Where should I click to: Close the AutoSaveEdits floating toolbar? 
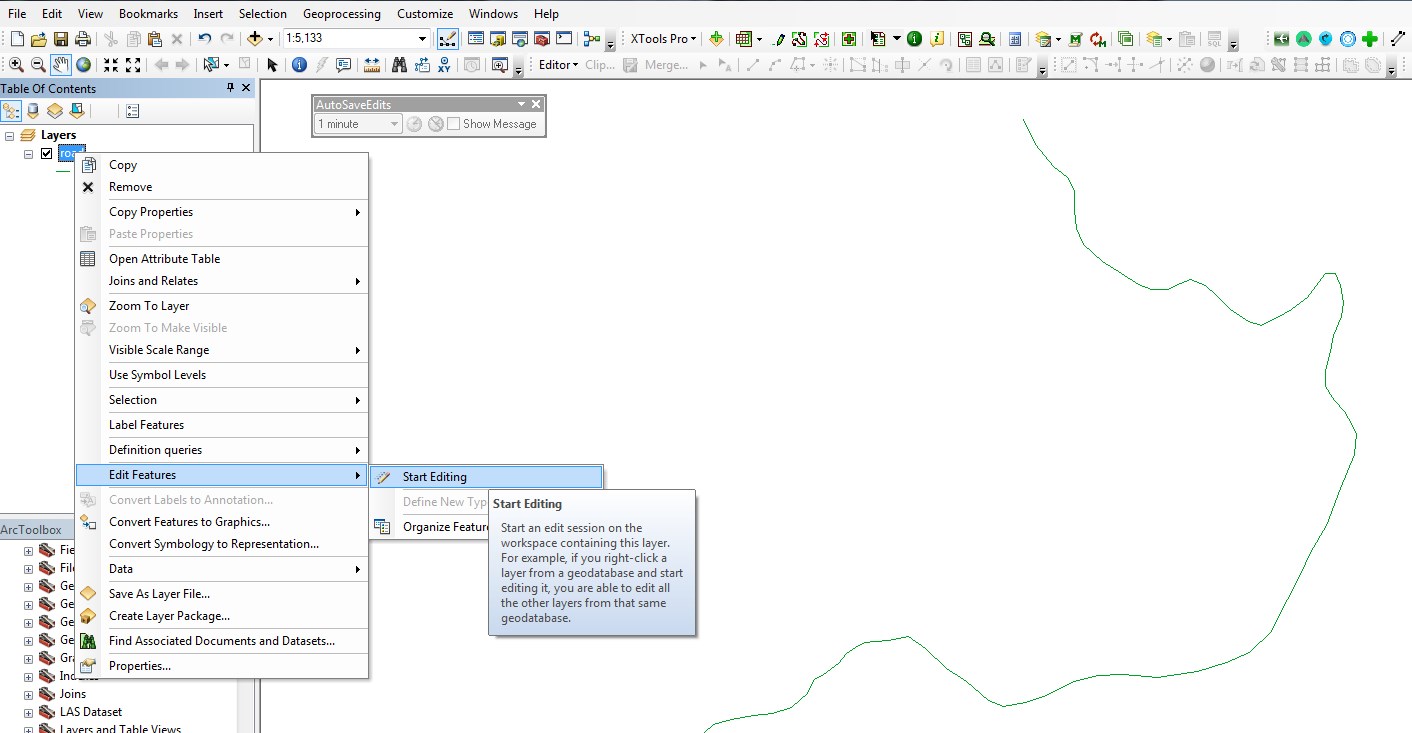[536, 104]
